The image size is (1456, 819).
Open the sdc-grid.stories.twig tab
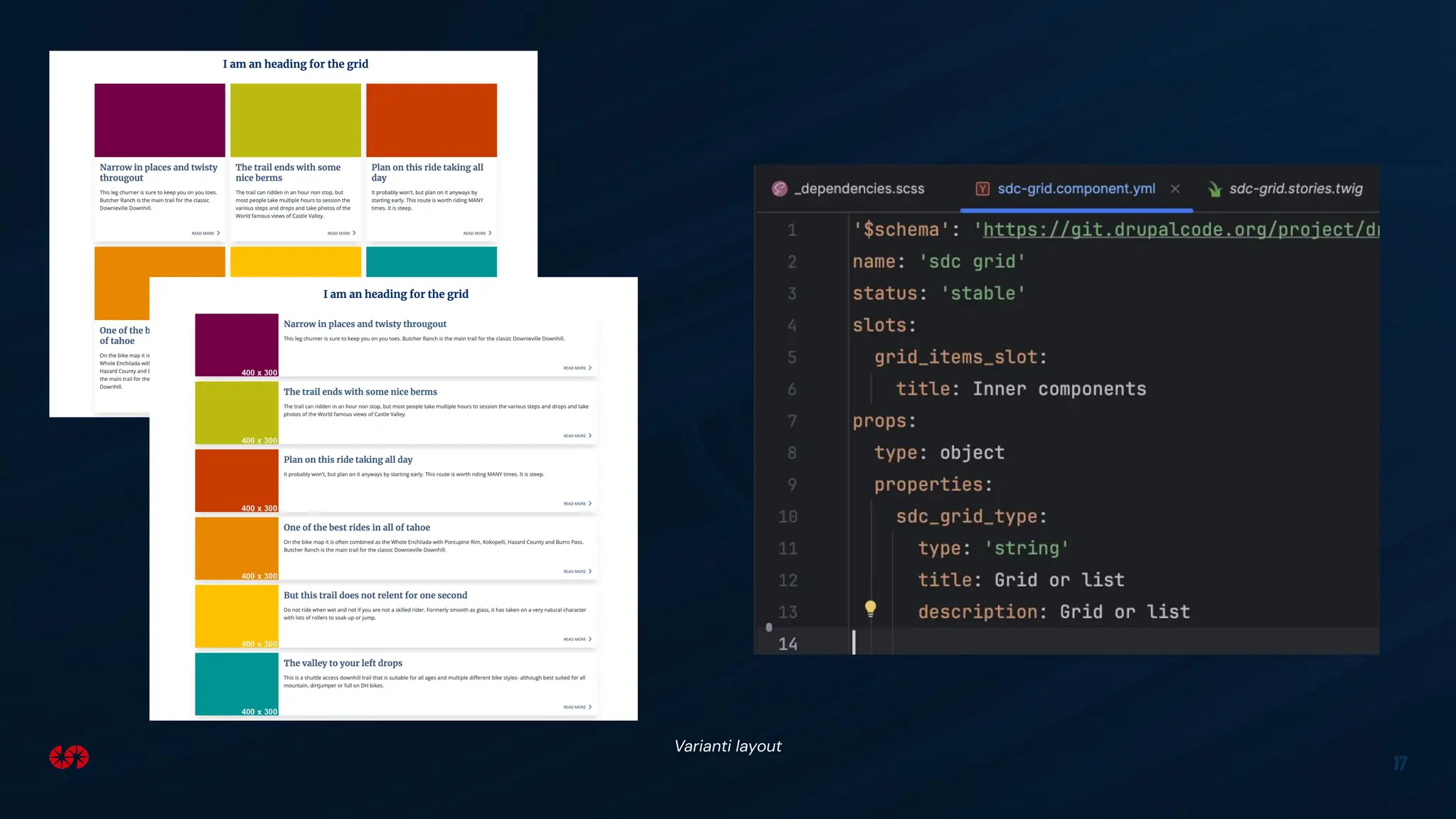click(1295, 188)
